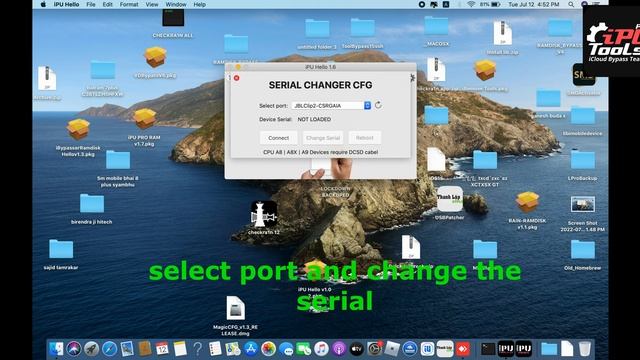Viewport: 640px width, 360px height.
Task: Open Calendar from the dock
Action: click(162, 349)
